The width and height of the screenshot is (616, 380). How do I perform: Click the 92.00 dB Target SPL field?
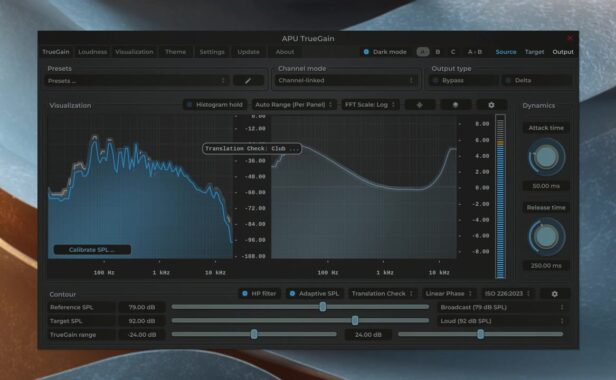pos(141,321)
